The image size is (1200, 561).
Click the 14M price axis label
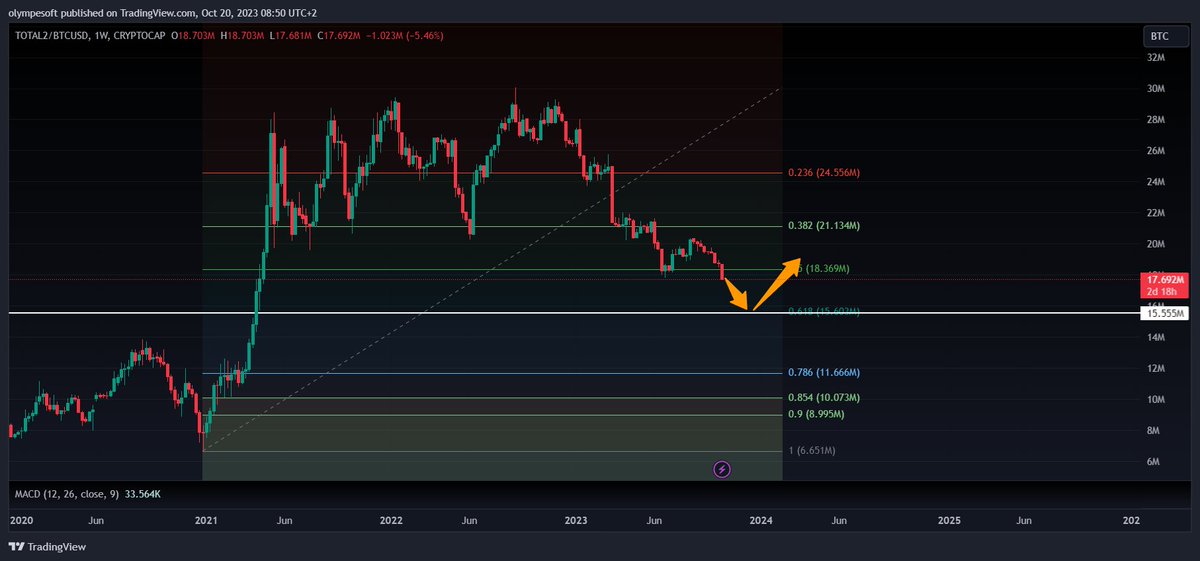(1157, 338)
